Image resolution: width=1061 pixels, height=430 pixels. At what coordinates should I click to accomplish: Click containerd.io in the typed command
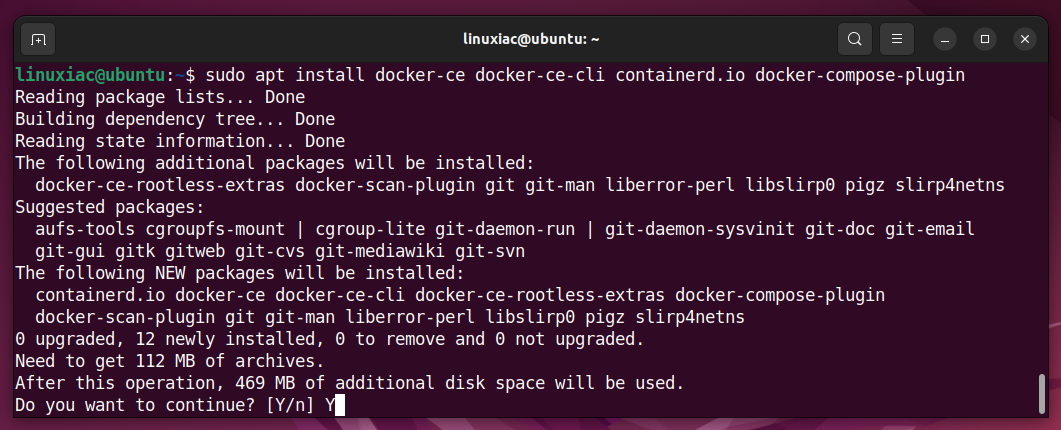[x=681, y=75]
